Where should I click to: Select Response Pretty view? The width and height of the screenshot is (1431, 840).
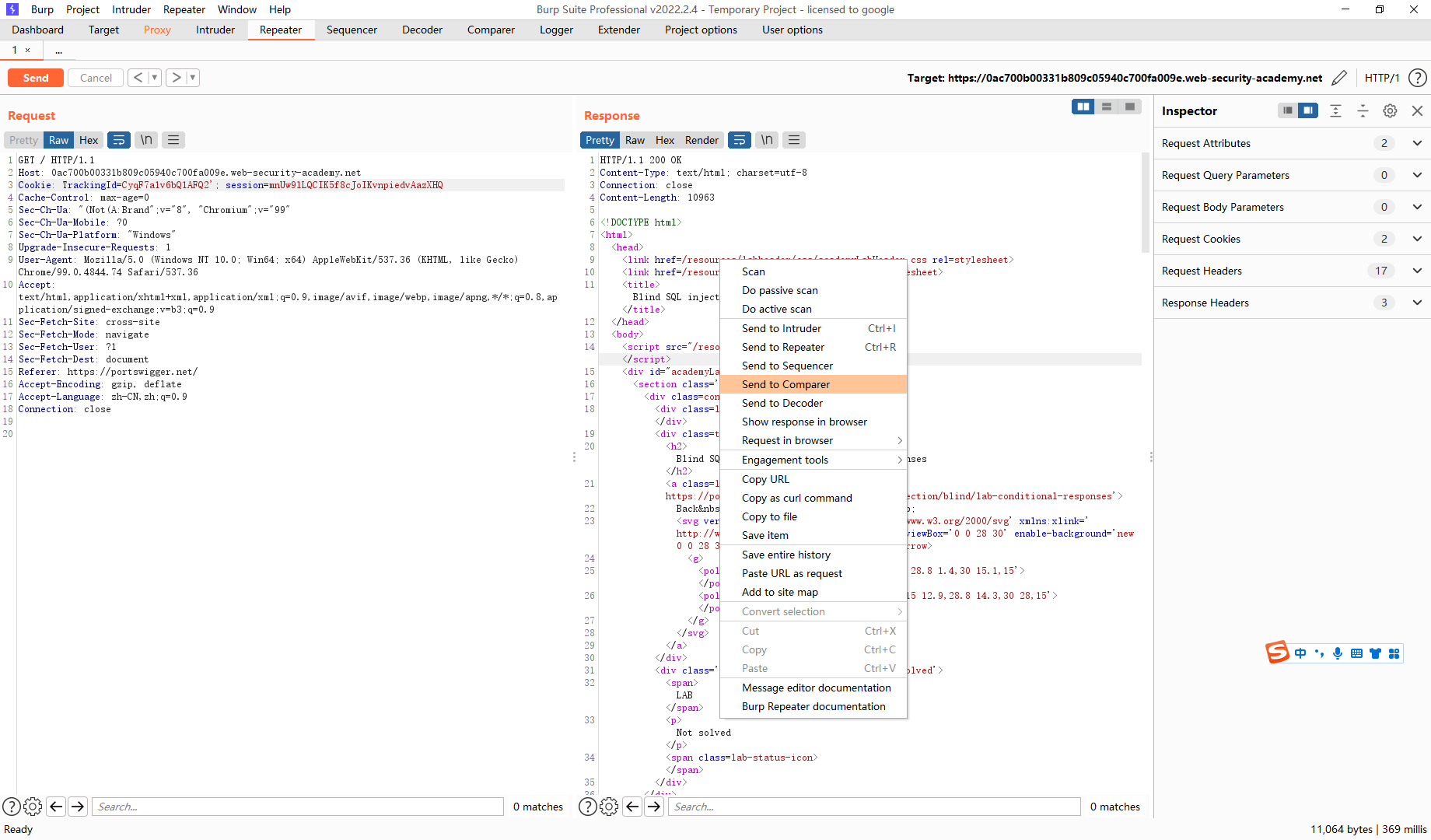[600, 140]
